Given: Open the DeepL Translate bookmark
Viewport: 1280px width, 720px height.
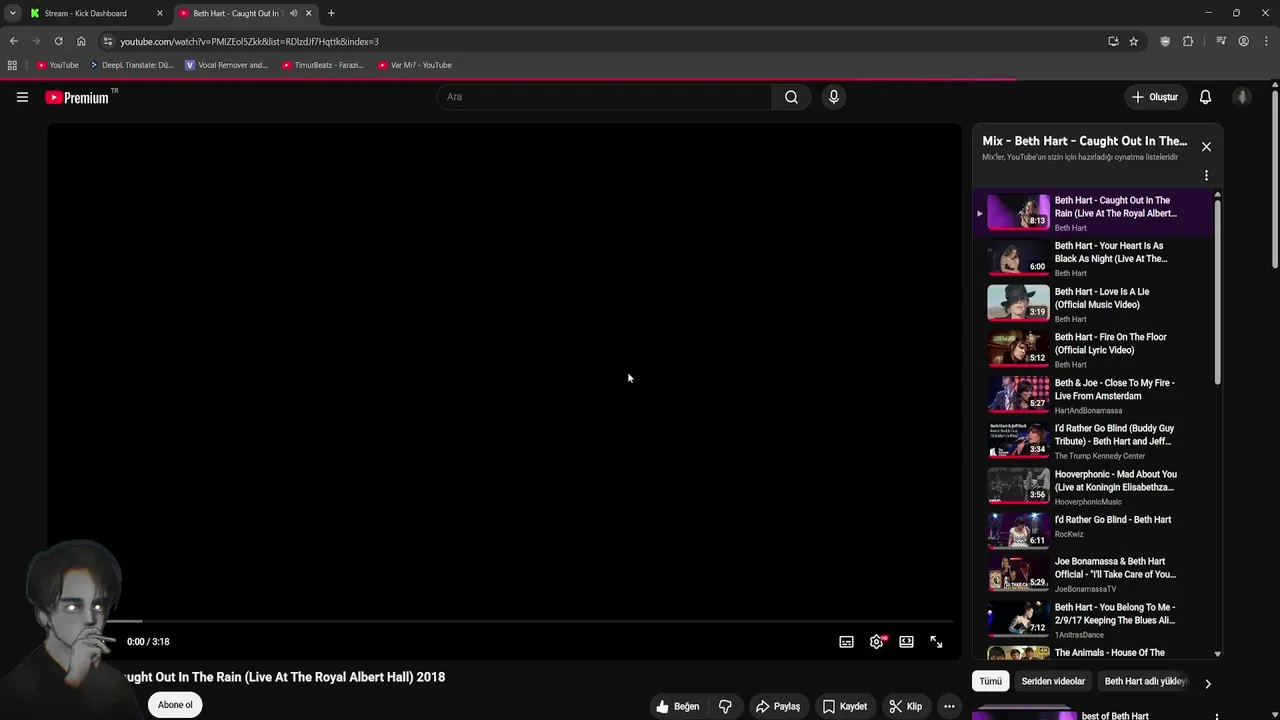Looking at the screenshot, I should [x=132, y=65].
